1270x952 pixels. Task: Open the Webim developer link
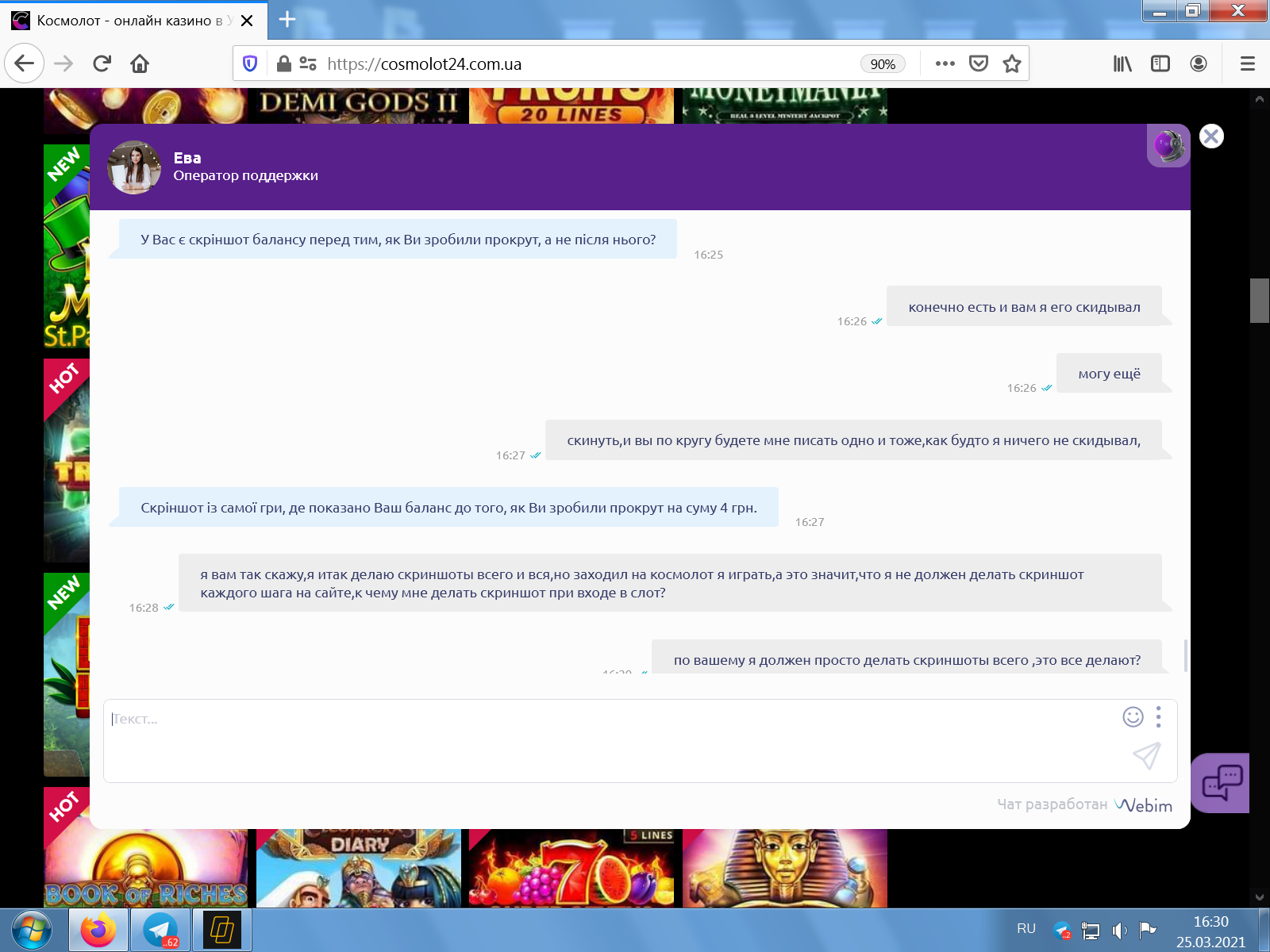tap(1143, 805)
